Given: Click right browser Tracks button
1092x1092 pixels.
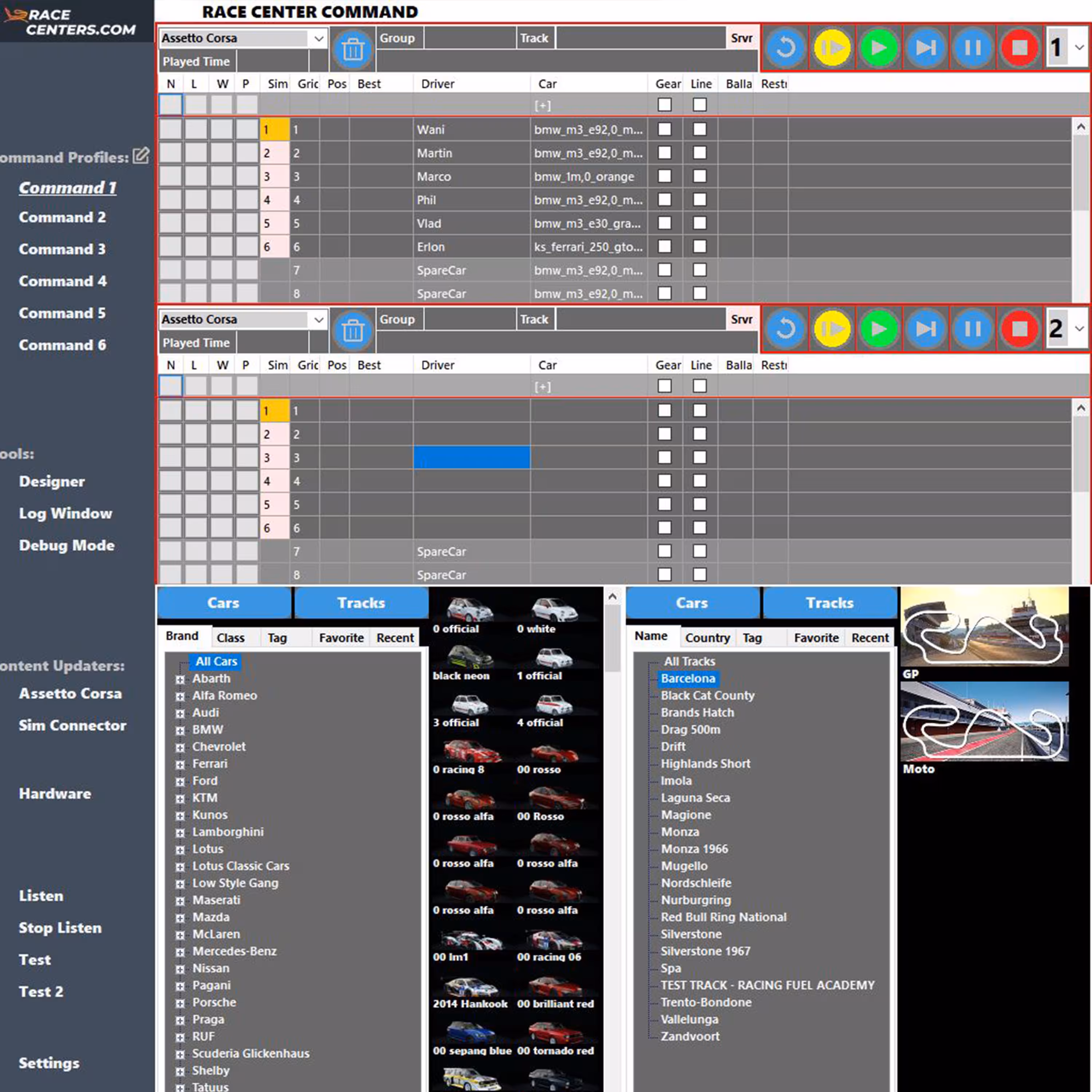Looking at the screenshot, I should (x=830, y=602).
